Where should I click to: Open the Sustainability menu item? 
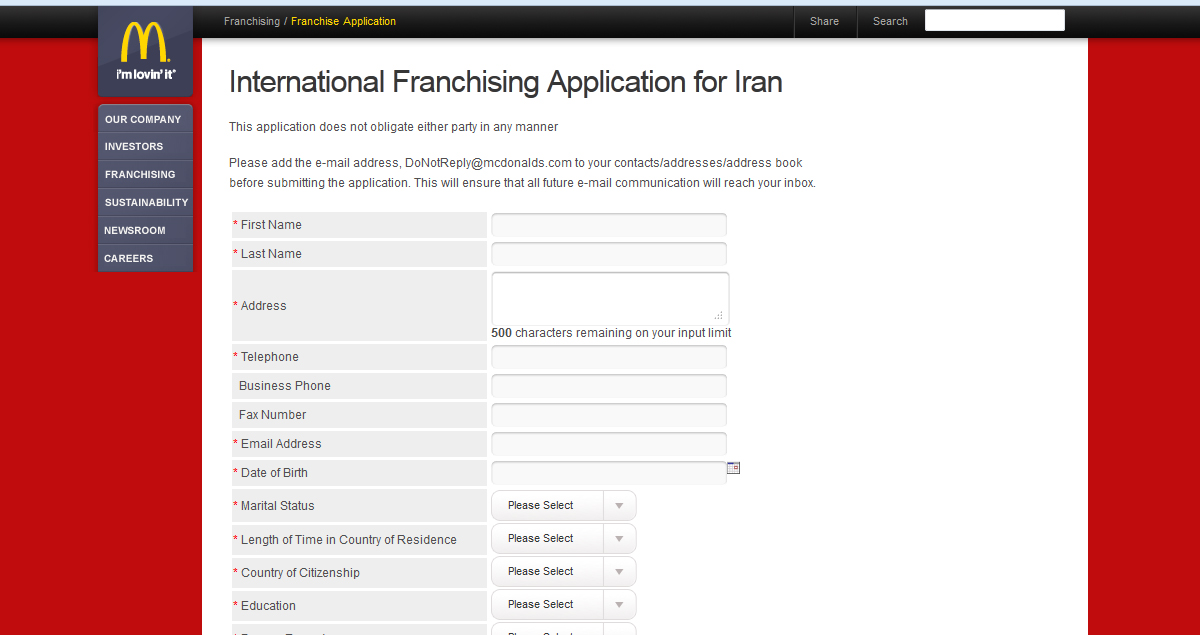point(146,203)
